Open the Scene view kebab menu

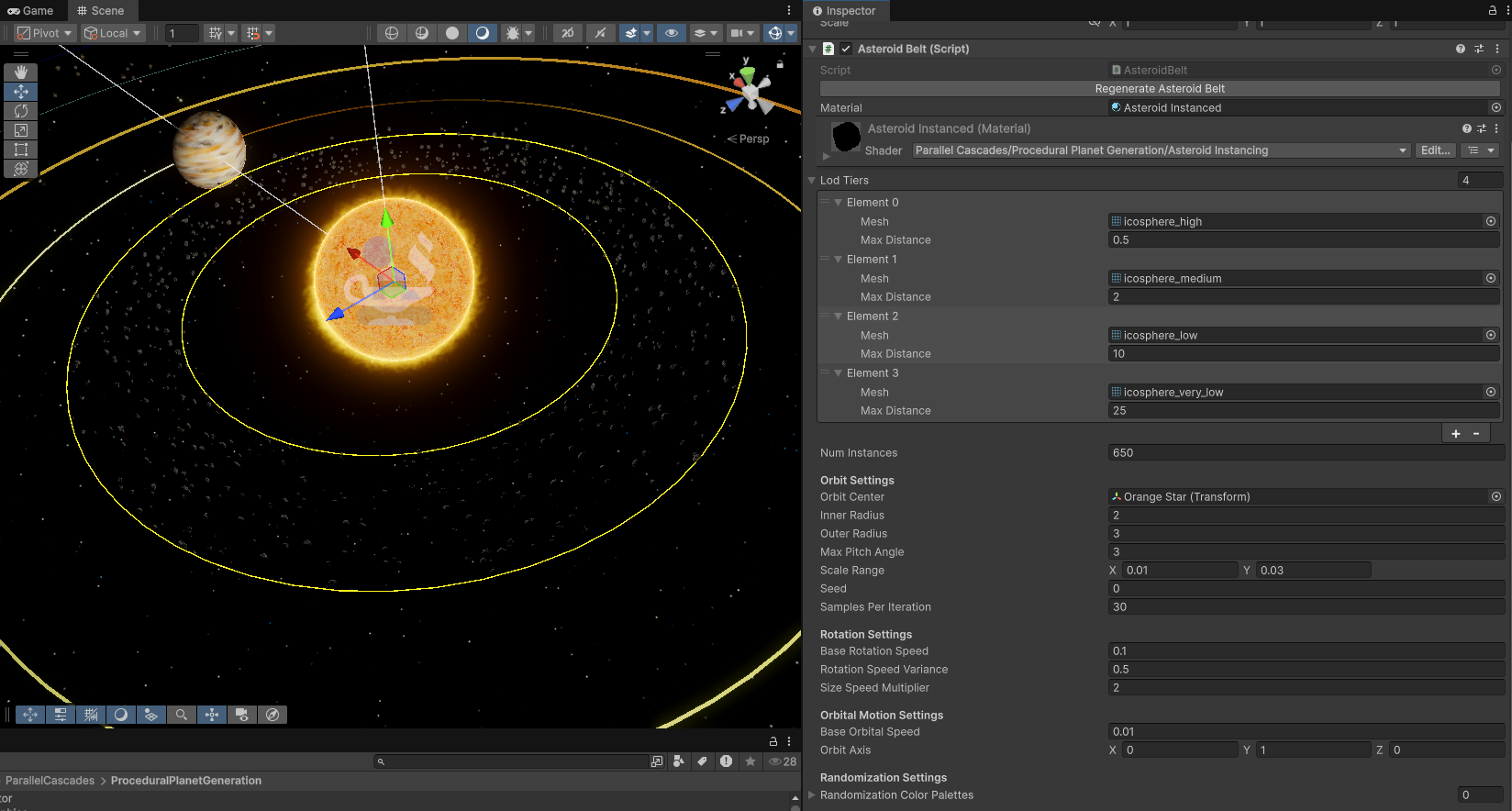tap(789, 10)
